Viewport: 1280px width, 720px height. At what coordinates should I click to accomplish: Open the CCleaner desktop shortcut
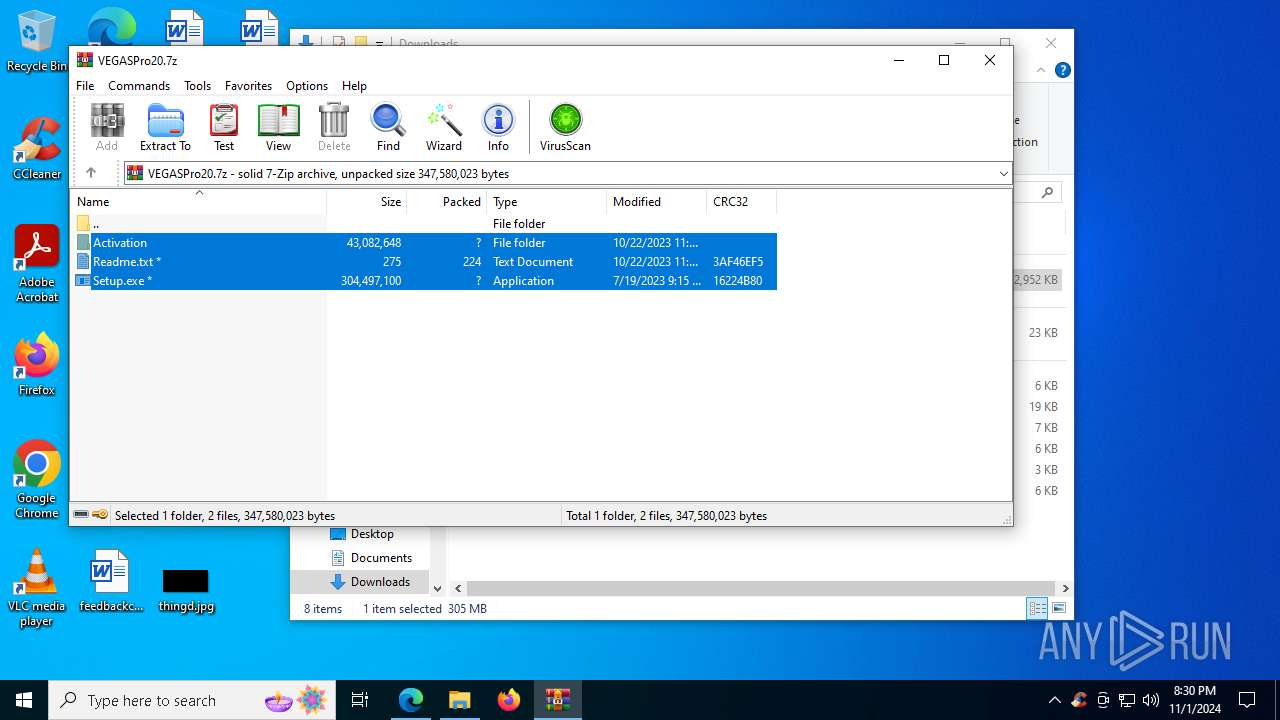click(37, 148)
